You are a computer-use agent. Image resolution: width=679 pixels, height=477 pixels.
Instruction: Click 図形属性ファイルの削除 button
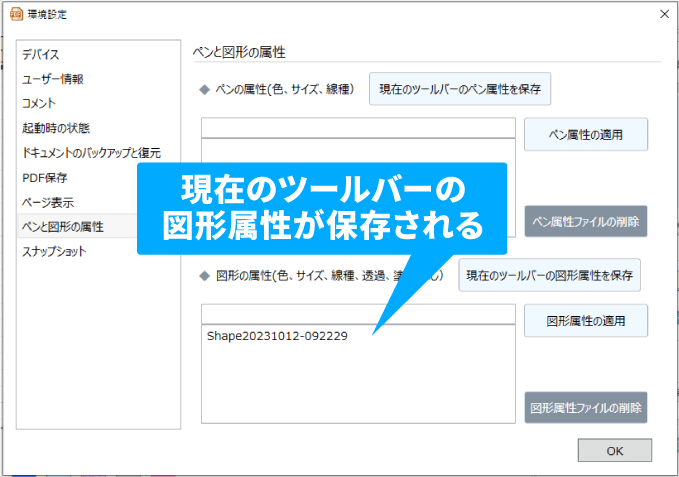point(586,408)
